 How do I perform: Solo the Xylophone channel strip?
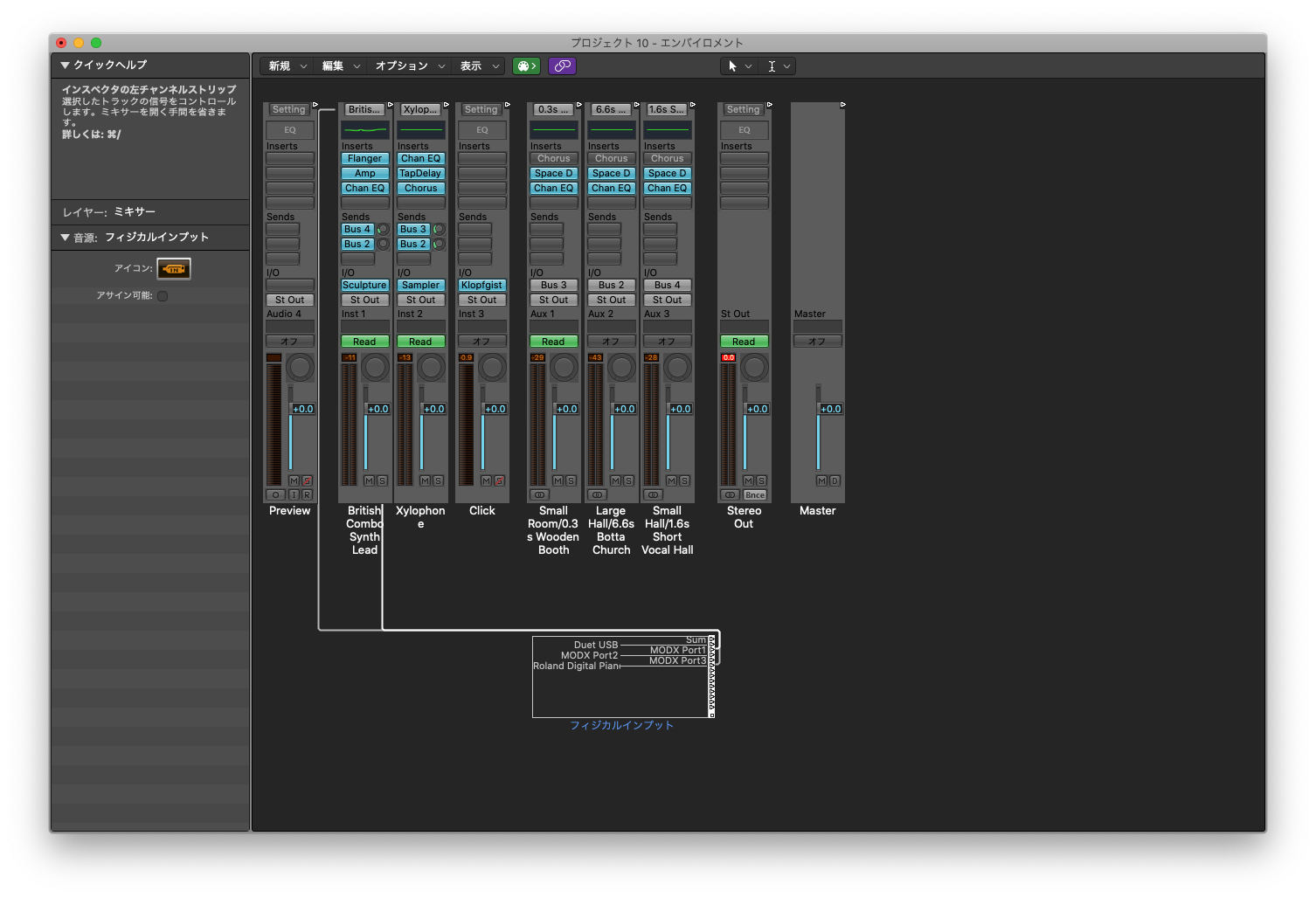438,480
